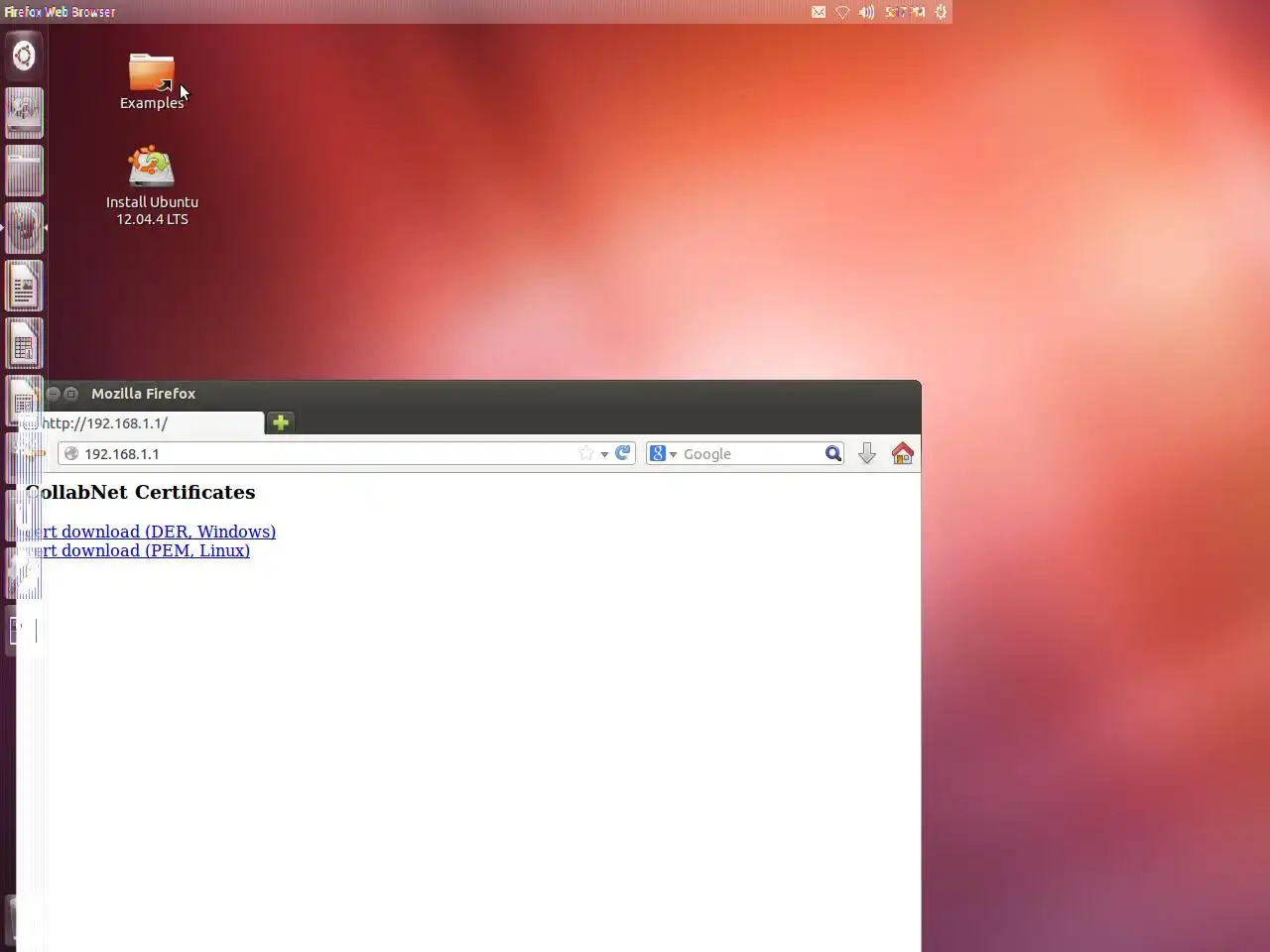This screenshot has width=1270, height=952.
Task: Open the Ubuntu Dash home launcher
Action: tap(24, 56)
